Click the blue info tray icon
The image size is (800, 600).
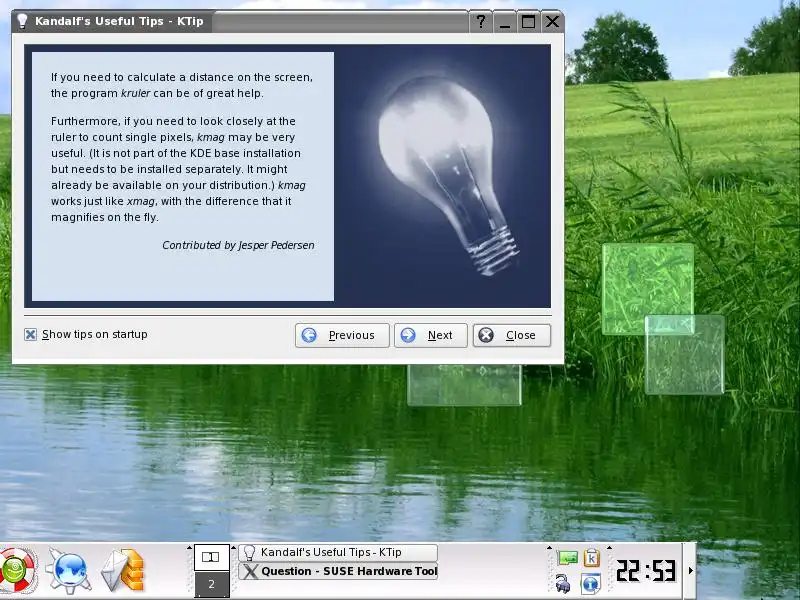click(x=591, y=584)
